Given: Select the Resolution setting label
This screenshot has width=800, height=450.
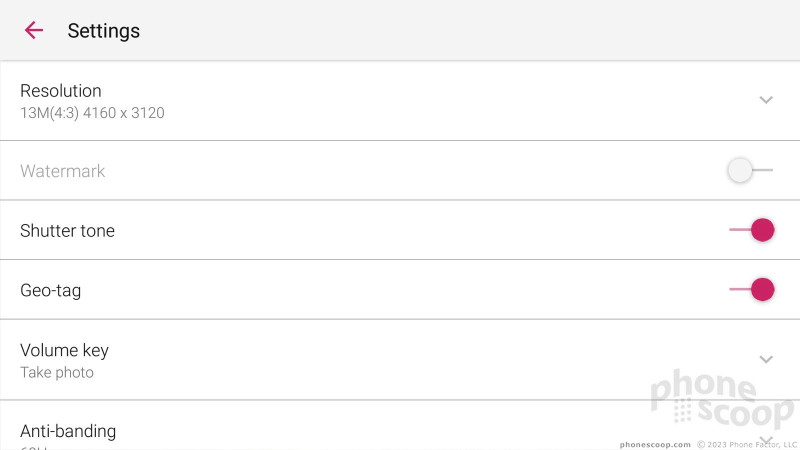Looking at the screenshot, I should click(x=61, y=91).
